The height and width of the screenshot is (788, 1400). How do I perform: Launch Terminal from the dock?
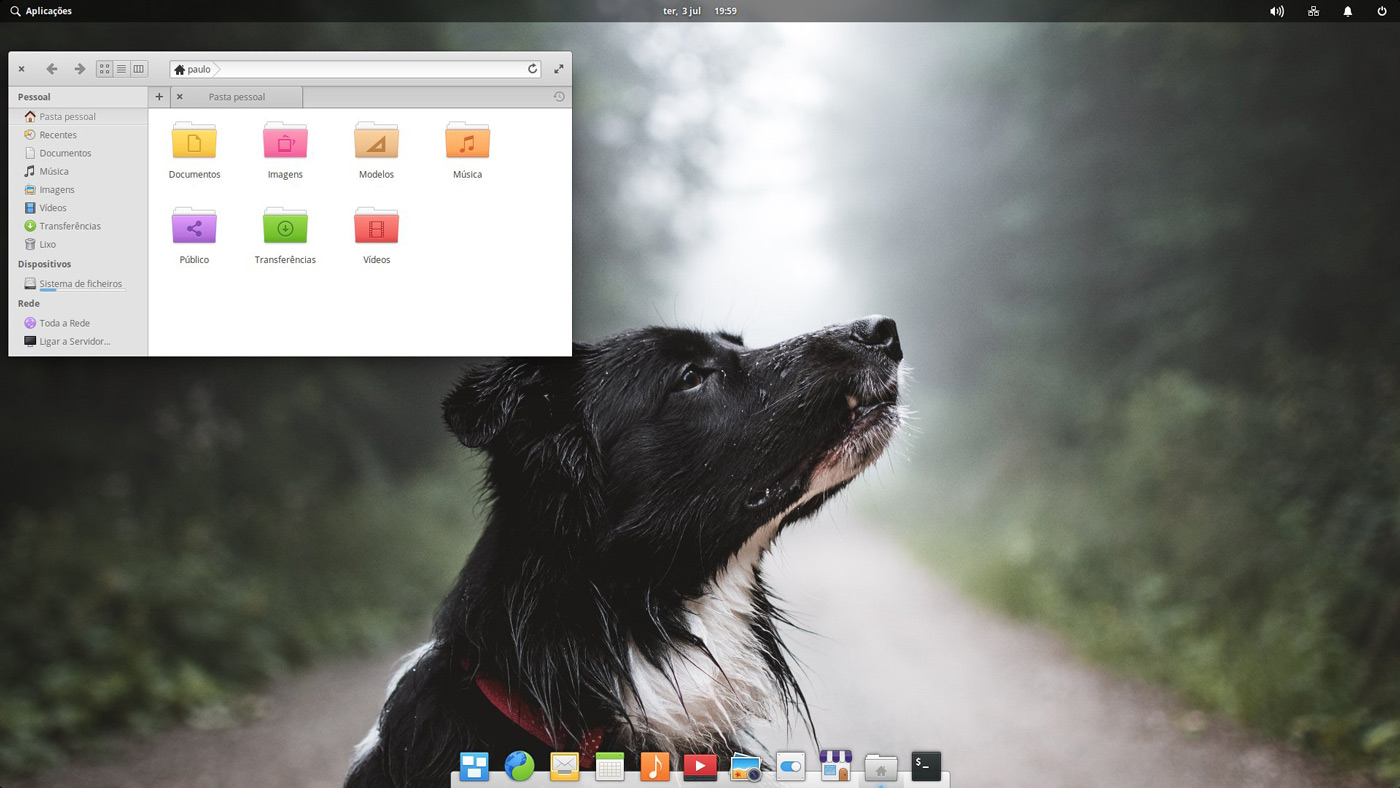point(926,766)
